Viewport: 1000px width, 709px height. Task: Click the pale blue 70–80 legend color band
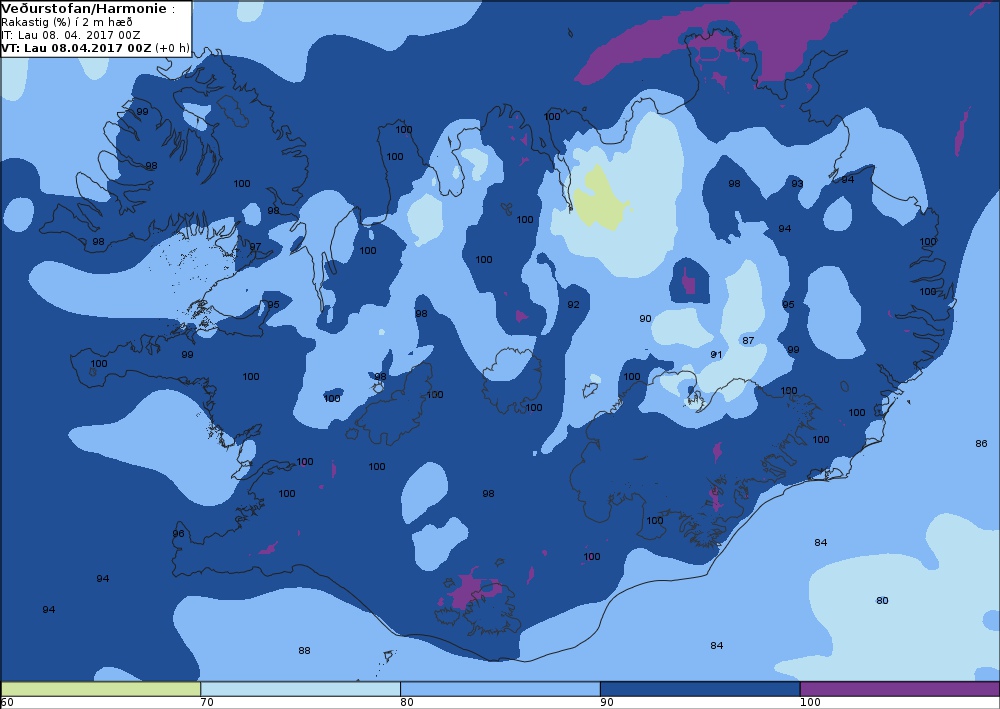coord(300,689)
